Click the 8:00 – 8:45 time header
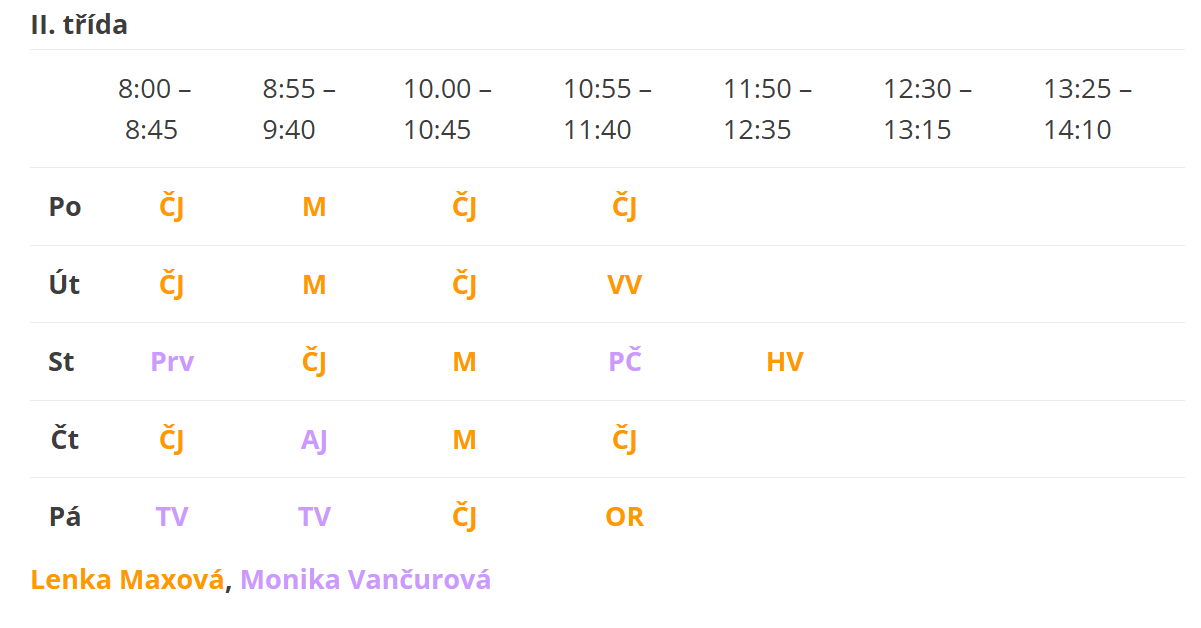 coord(153,109)
